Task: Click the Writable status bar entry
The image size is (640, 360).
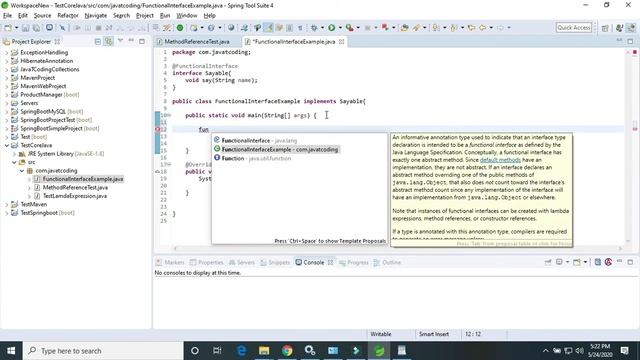Action: pos(381,334)
